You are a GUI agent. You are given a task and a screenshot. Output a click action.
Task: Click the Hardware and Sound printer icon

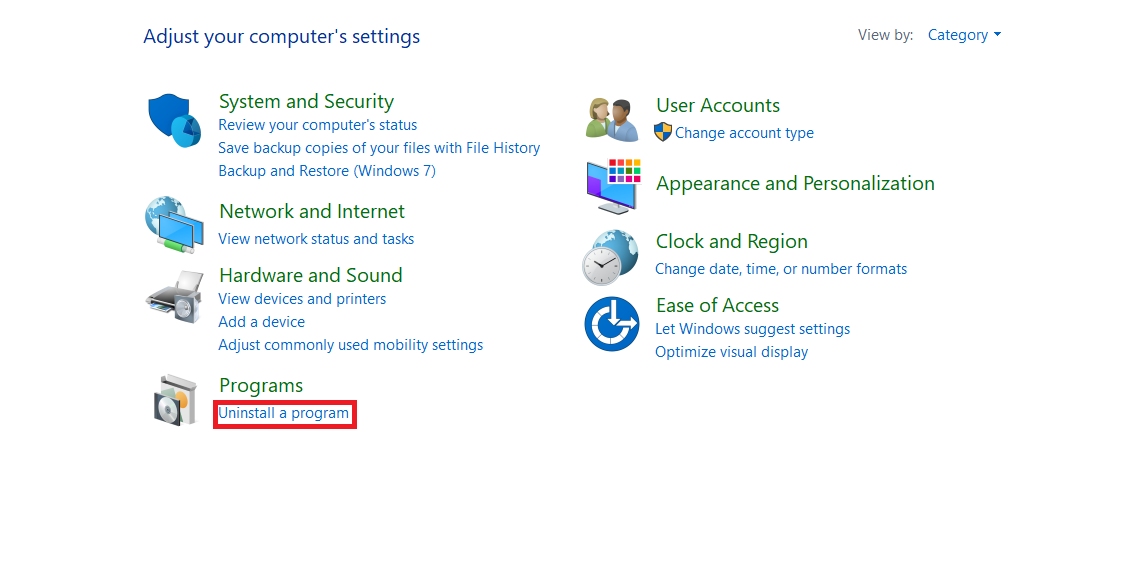[x=175, y=296]
